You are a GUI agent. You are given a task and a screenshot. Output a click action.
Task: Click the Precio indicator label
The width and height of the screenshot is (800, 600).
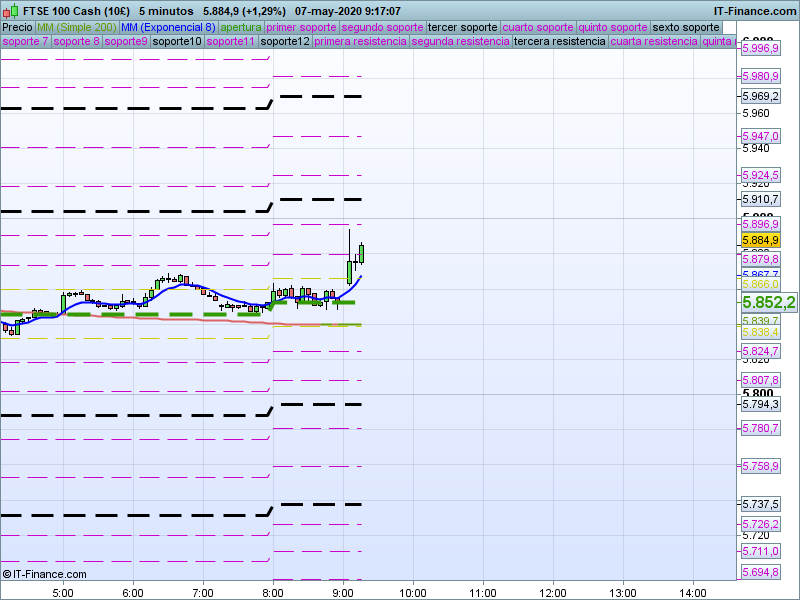coord(17,27)
